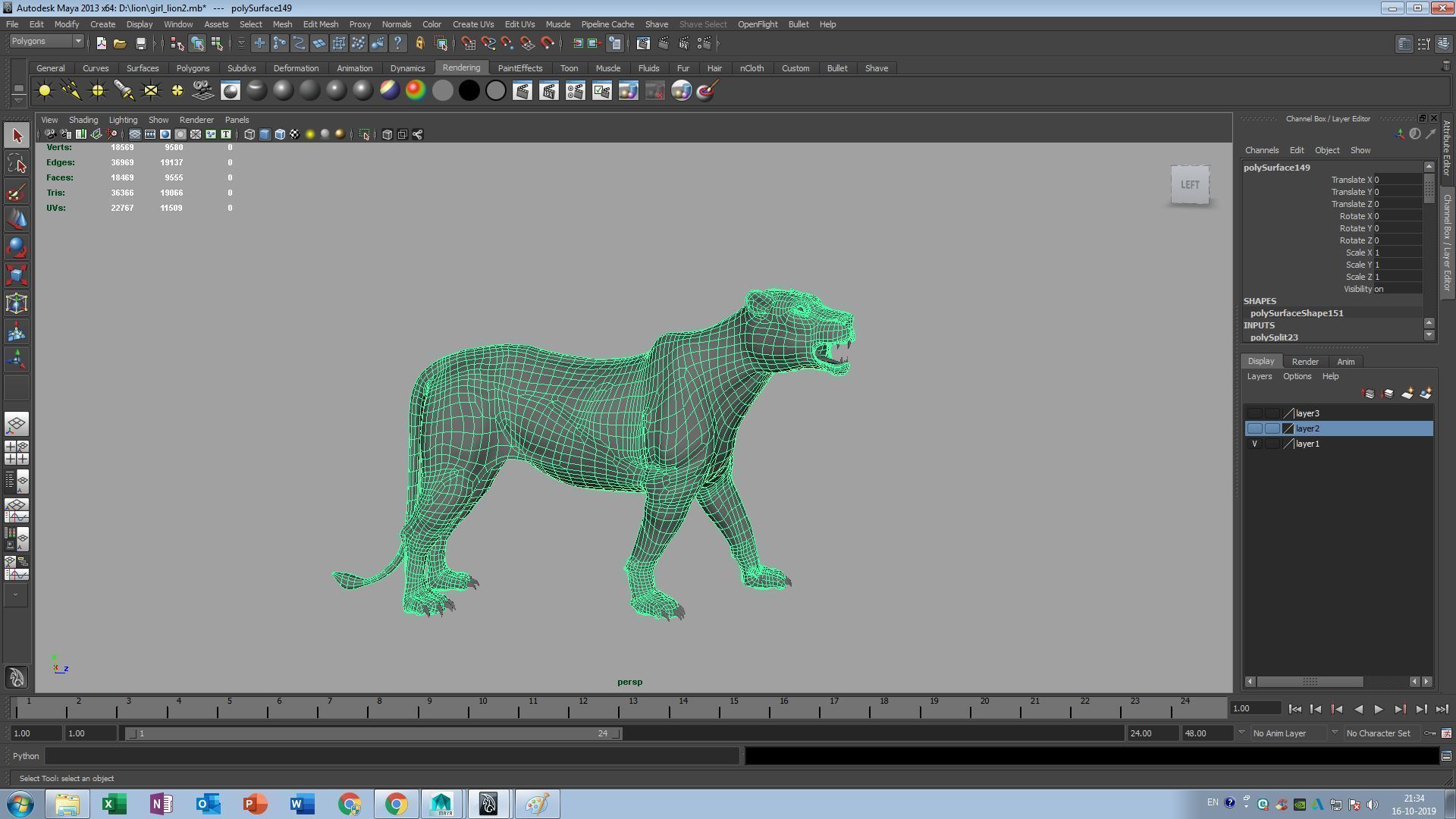Screen dimensions: 1456x819
Task: Expand the shelf options arrow at left
Action: click(18, 100)
